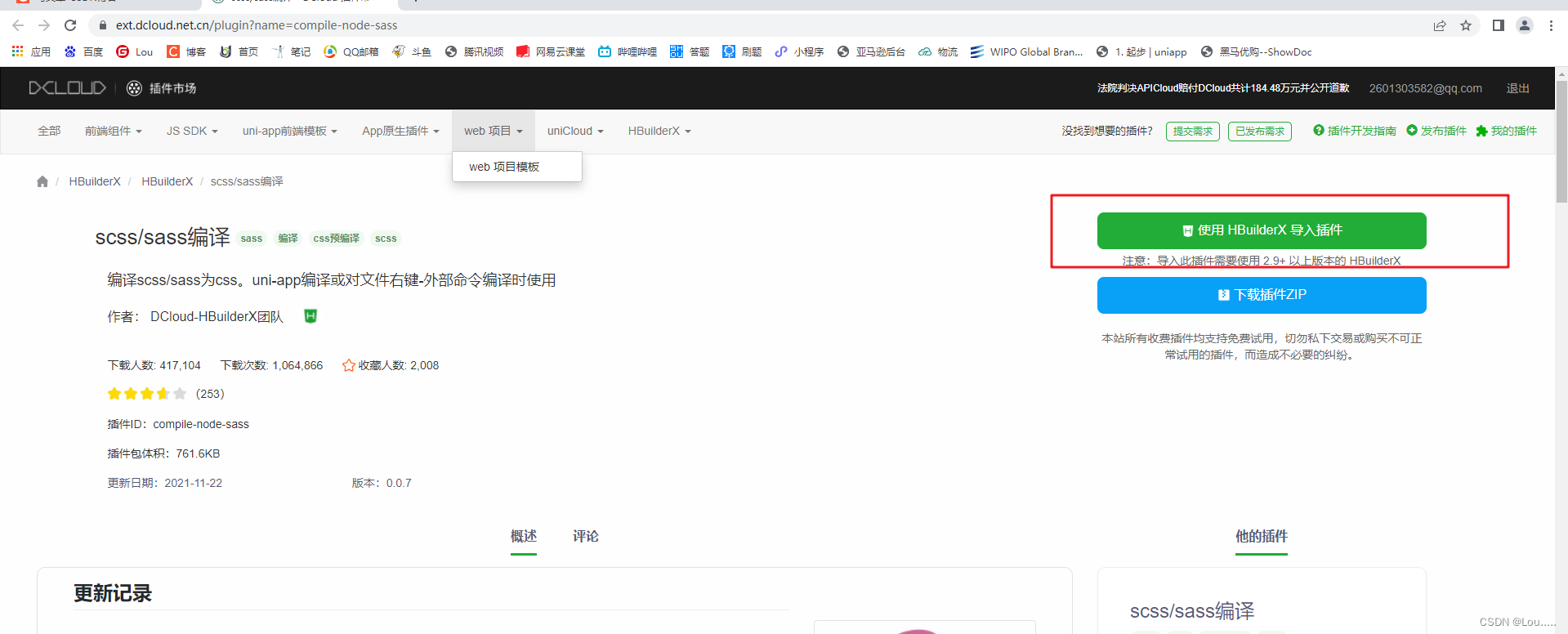Click the browser address bar URL
The width and height of the screenshot is (1568, 634).
click(257, 25)
